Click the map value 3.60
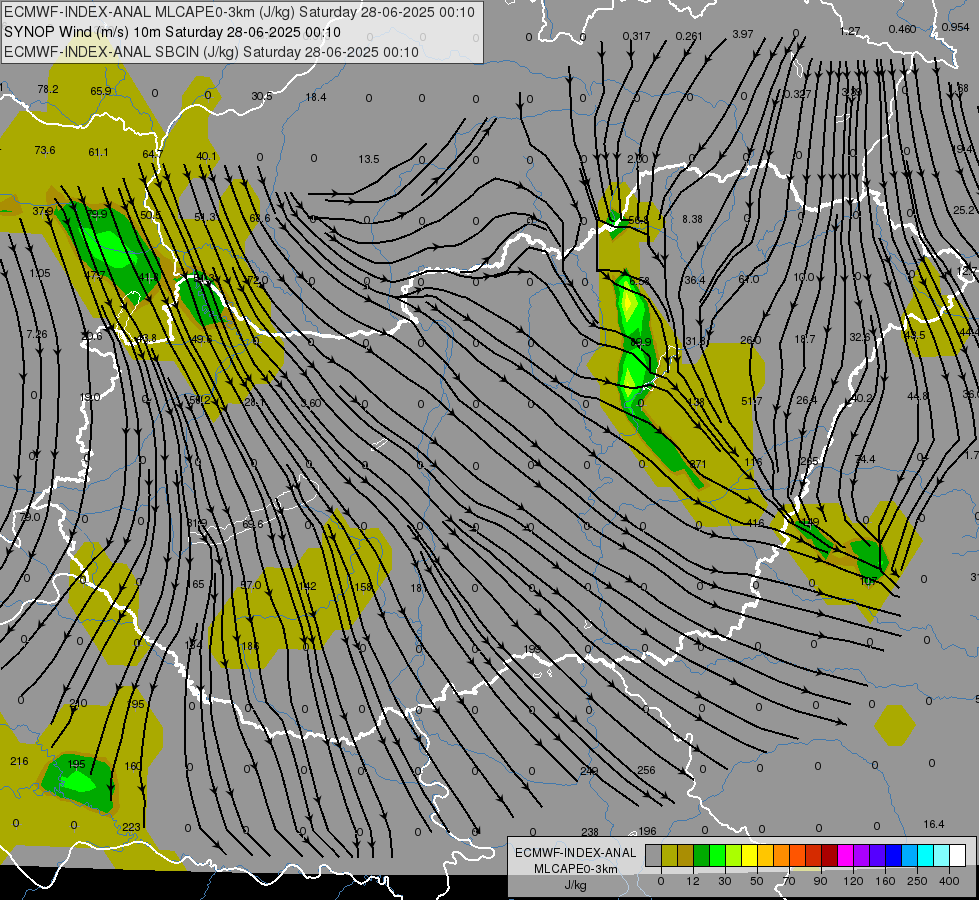Screen dimensions: 979x900 point(310,403)
